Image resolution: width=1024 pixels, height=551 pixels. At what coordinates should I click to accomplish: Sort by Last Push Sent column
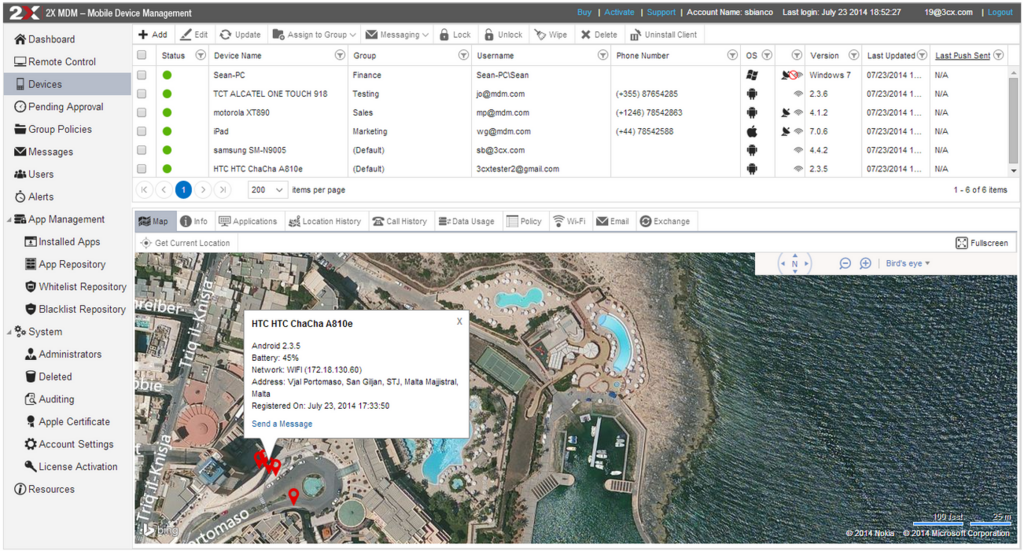pyautogui.click(x=962, y=55)
